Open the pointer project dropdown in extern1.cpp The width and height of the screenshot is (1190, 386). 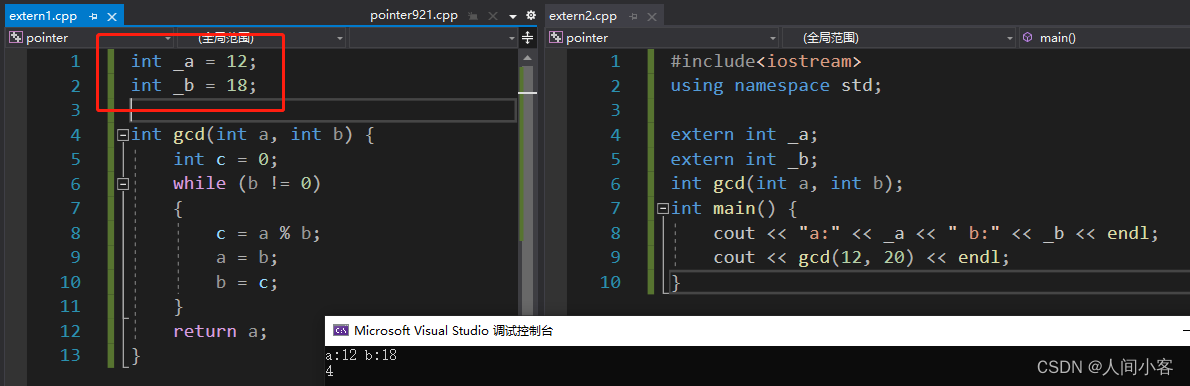pyautogui.click(x=90, y=37)
